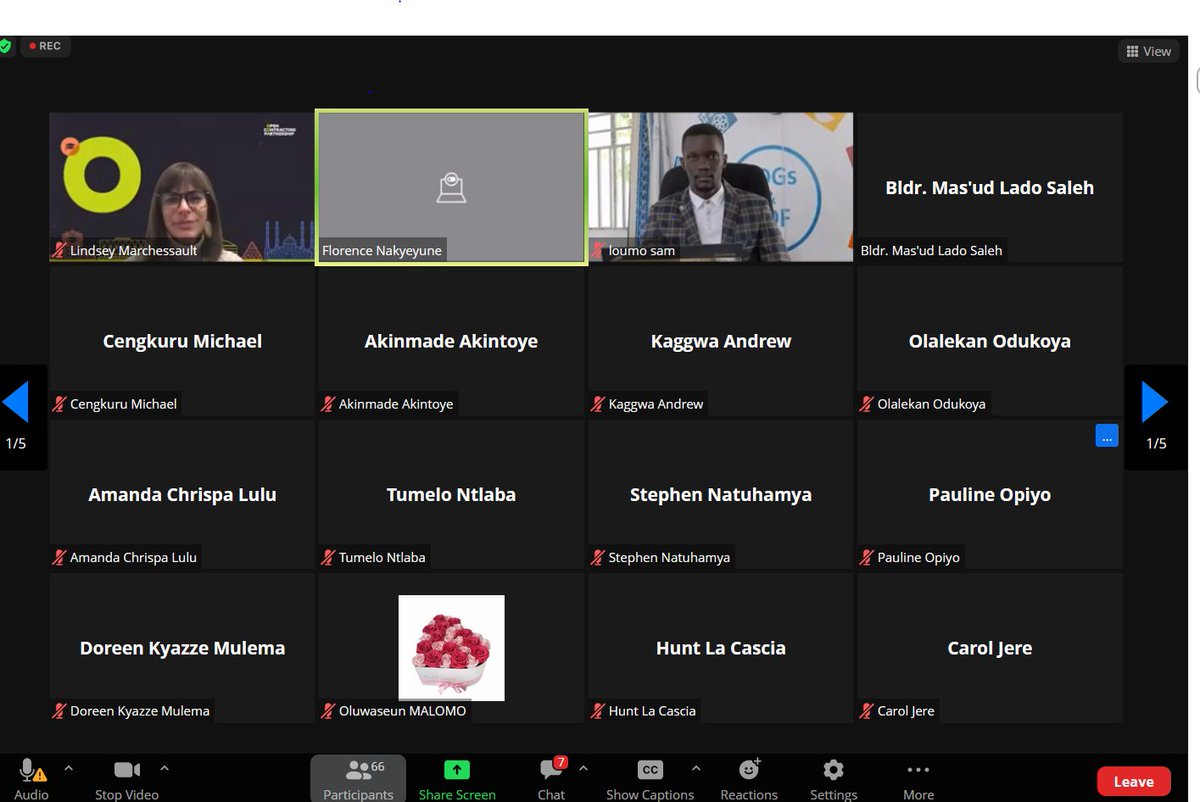
Task: Click muted mic icon of Hunt La Cascia
Action: click(598, 711)
